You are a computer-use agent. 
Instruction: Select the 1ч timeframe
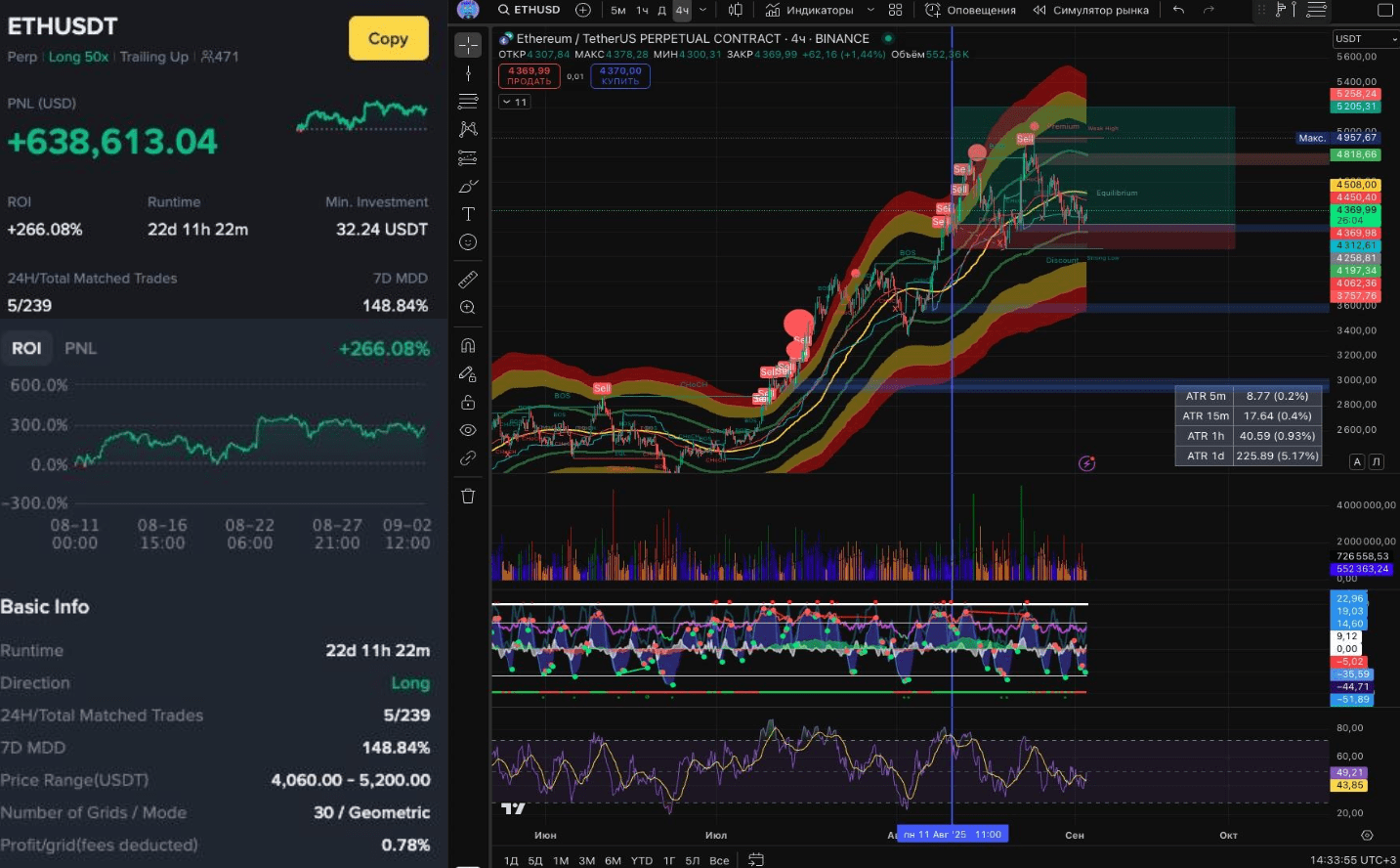point(642,10)
